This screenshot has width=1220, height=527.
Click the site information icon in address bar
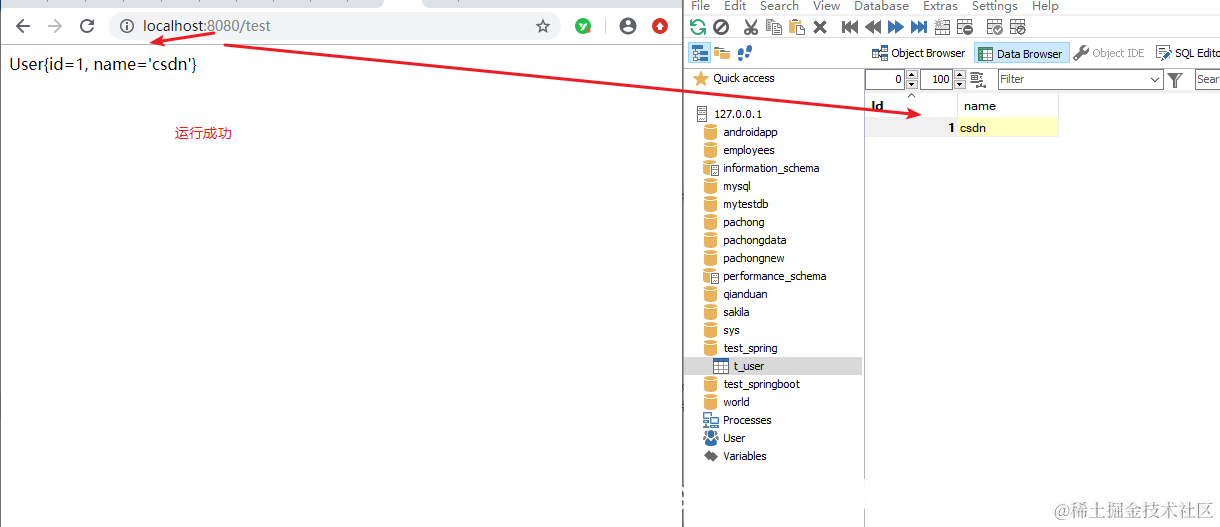pos(127,26)
